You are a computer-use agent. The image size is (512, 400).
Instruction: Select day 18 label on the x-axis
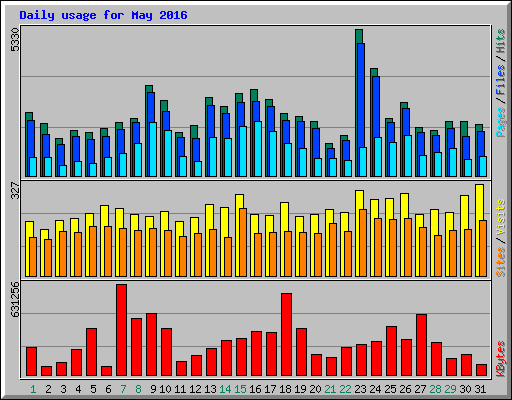click(285, 389)
